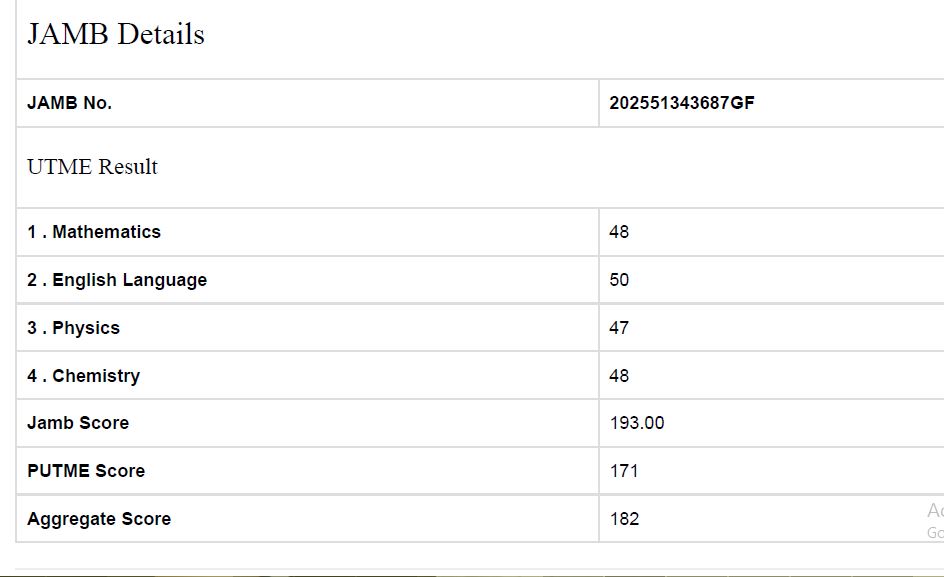Select the Mathematics subject label

[x=106, y=232]
